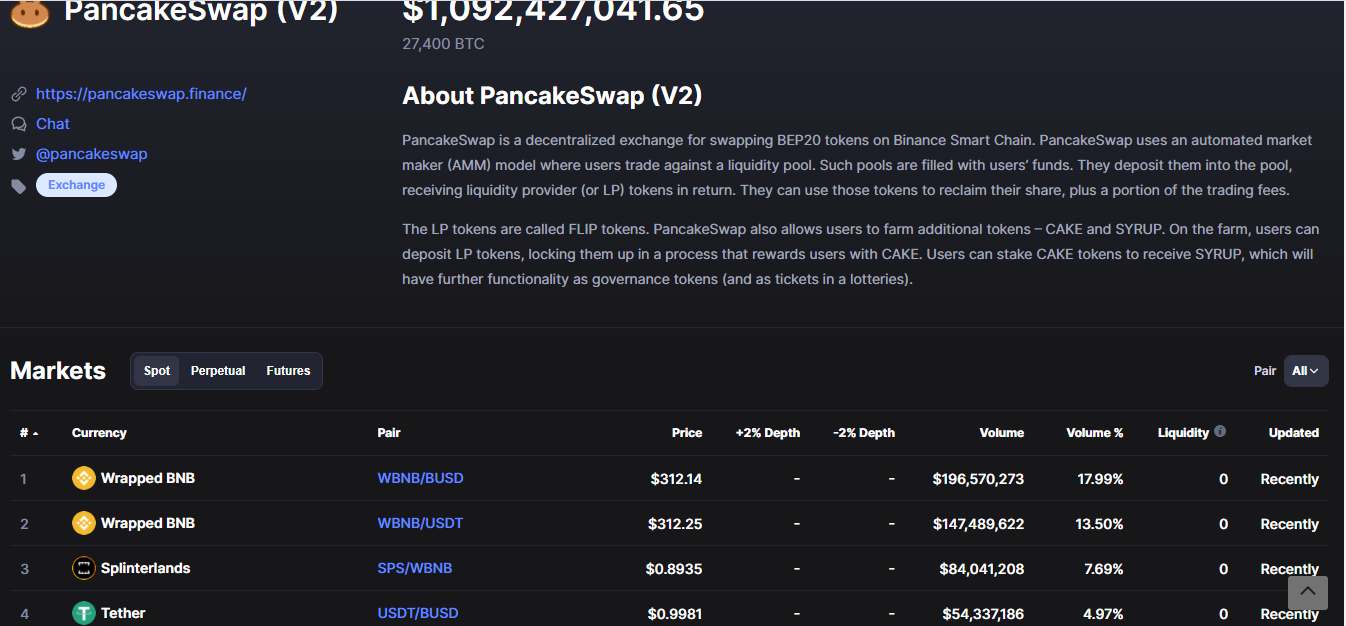Click the 7.69% volume percent cell
This screenshot has width=1346, height=626.
pos(1104,569)
